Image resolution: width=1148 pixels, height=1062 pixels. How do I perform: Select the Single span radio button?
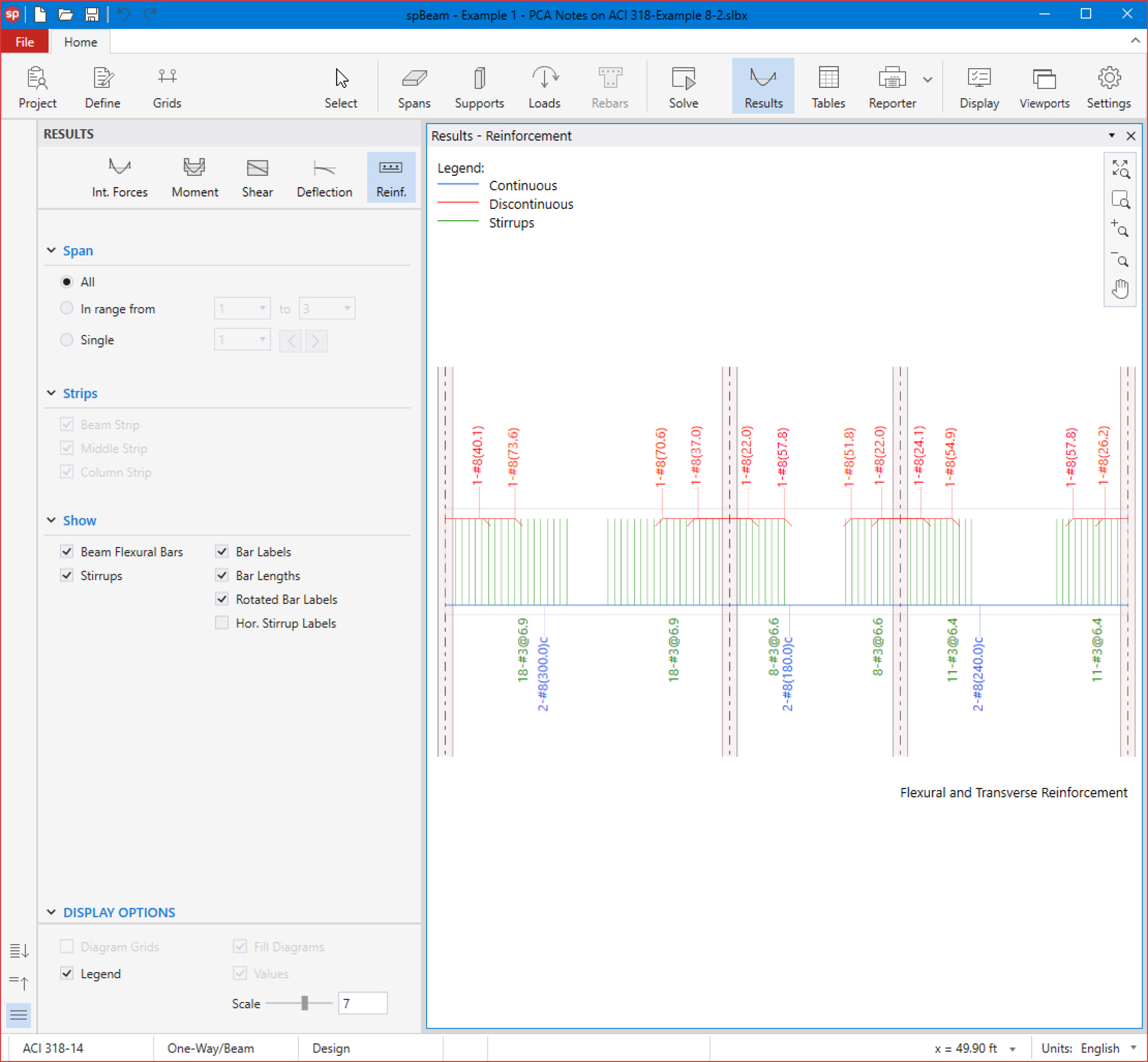click(x=67, y=340)
